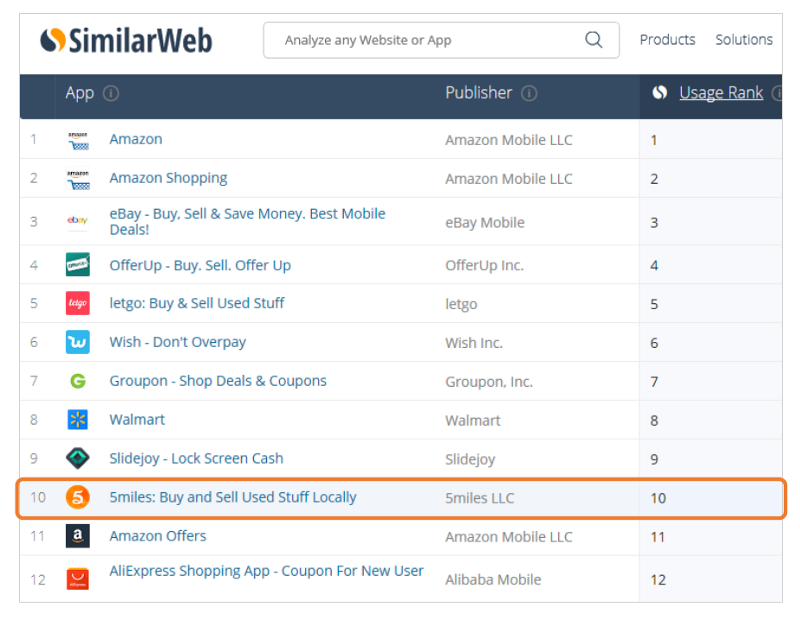This screenshot has height=619, width=800.
Task: Focus the Analyze any Website or App field
Action: [x=441, y=40]
